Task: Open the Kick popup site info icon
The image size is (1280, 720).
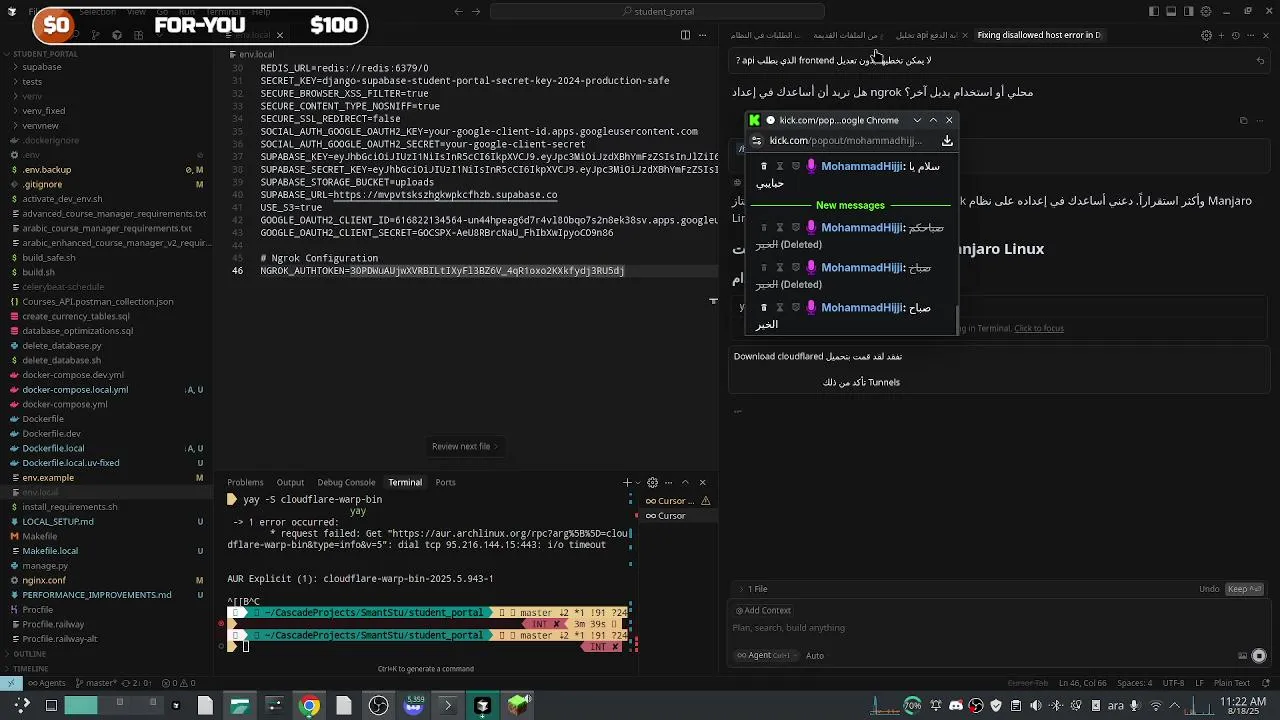Action: click(757, 141)
